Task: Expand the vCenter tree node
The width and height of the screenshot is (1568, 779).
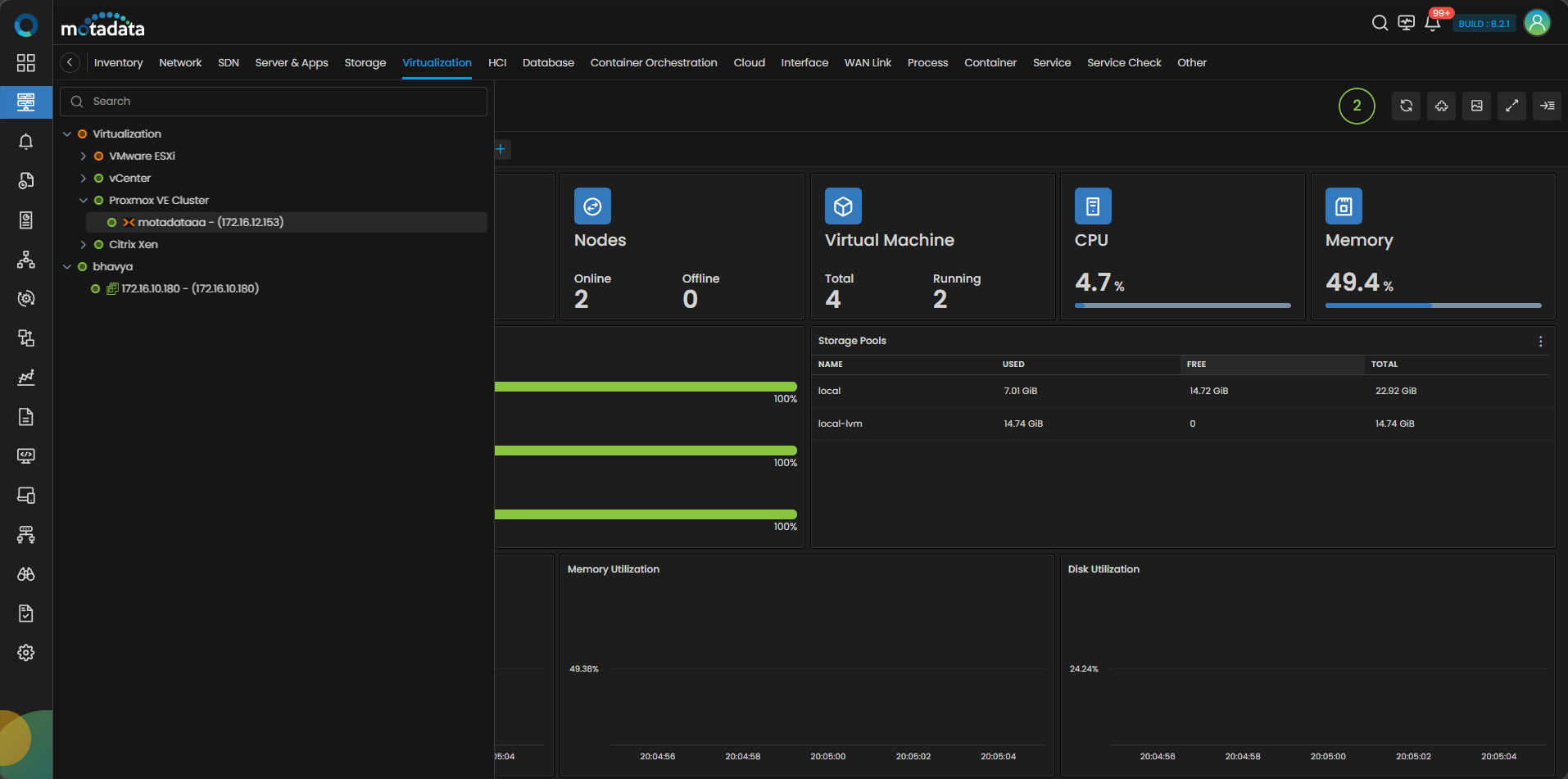Action: (84, 179)
